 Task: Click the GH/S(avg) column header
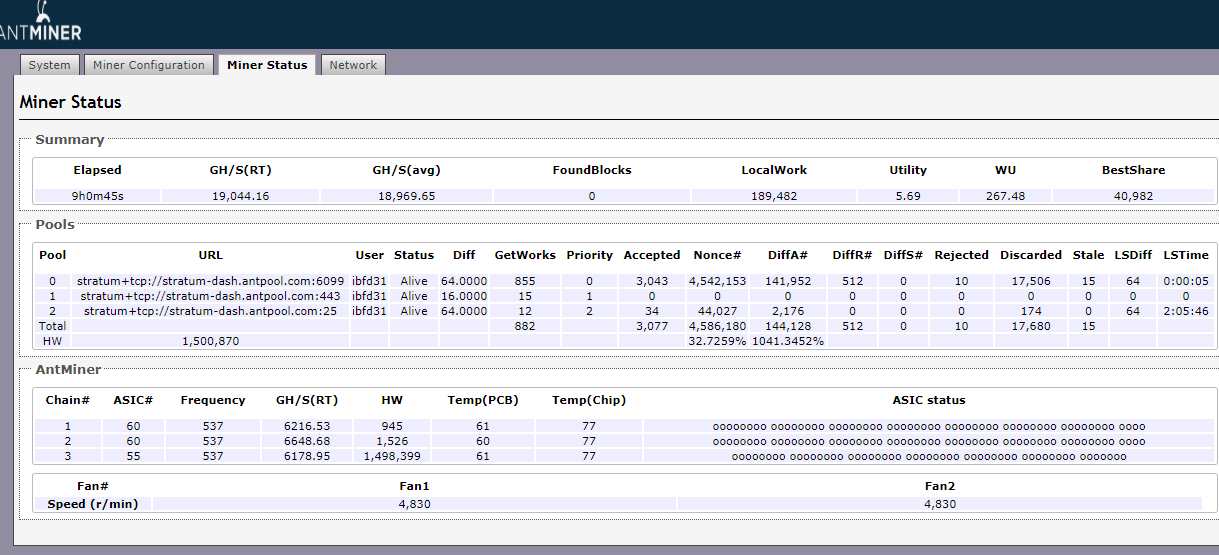pos(405,170)
